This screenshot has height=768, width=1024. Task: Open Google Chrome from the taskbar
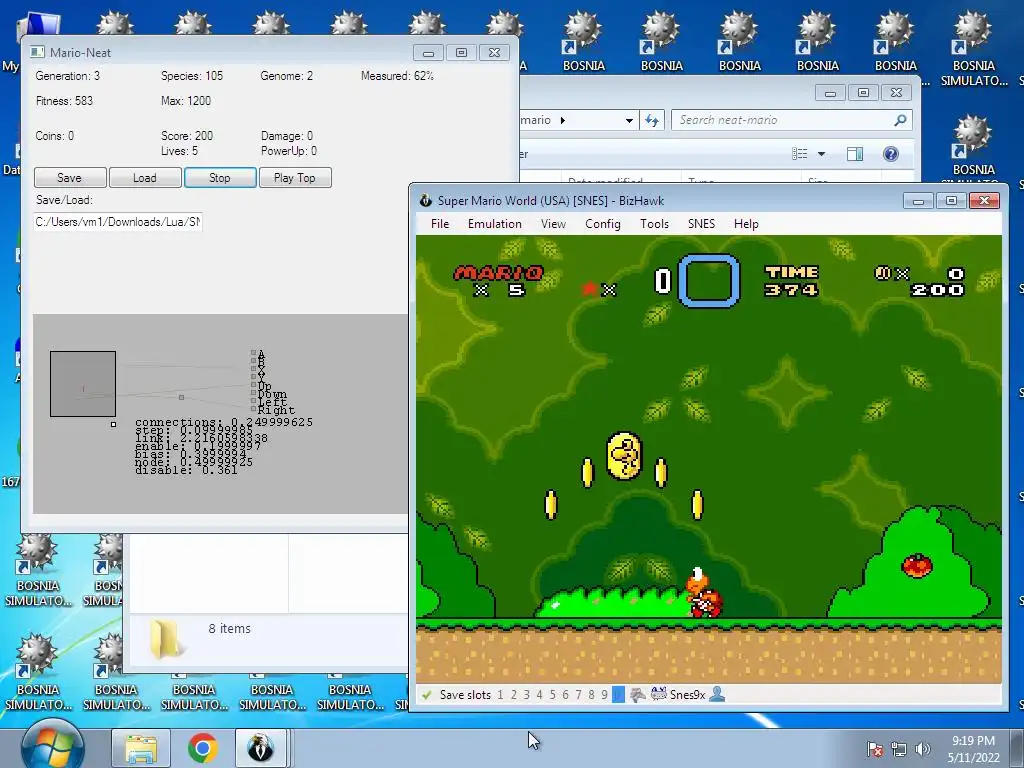pos(202,748)
